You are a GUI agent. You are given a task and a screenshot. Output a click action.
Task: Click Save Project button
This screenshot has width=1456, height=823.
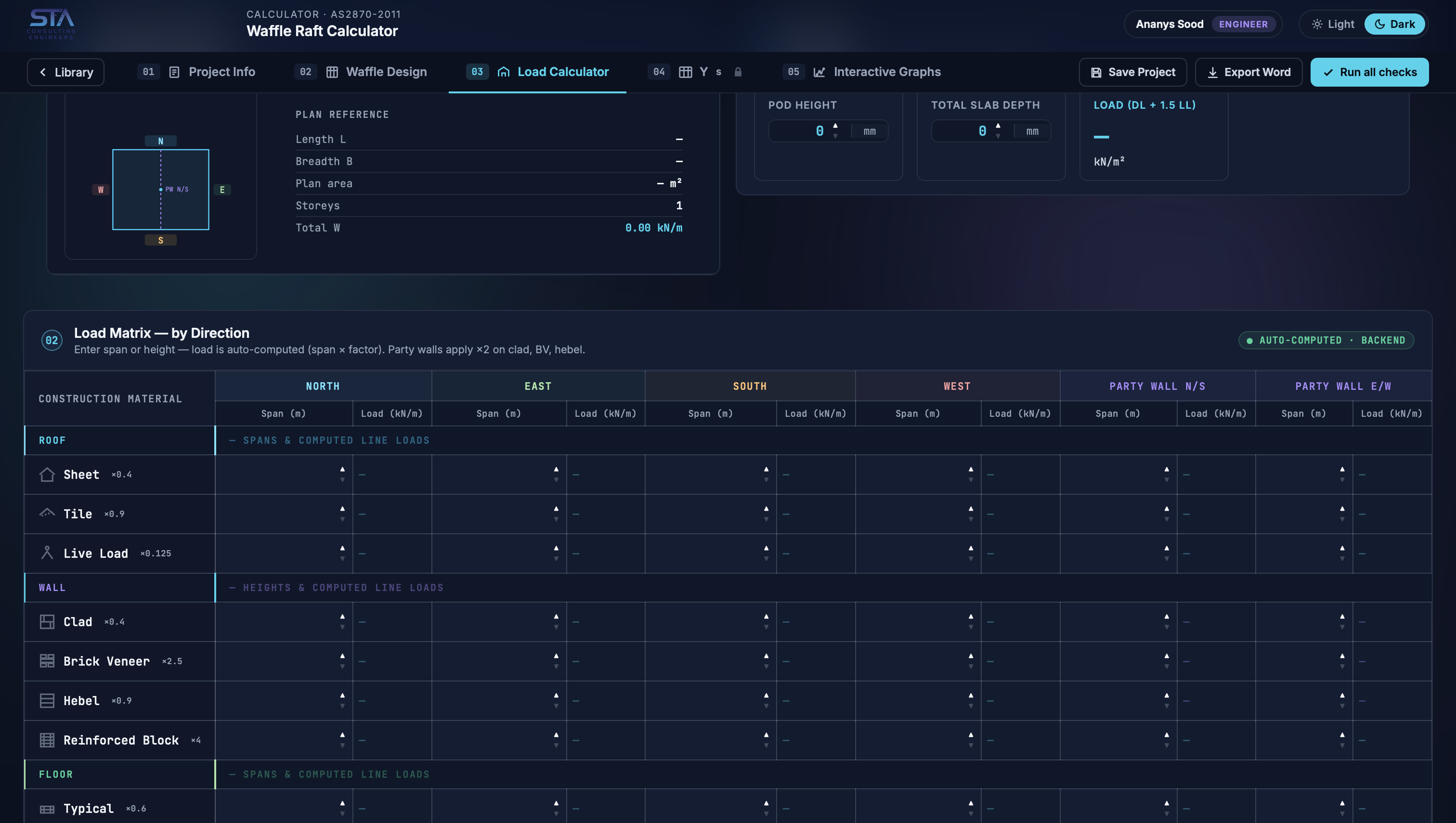click(1132, 72)
